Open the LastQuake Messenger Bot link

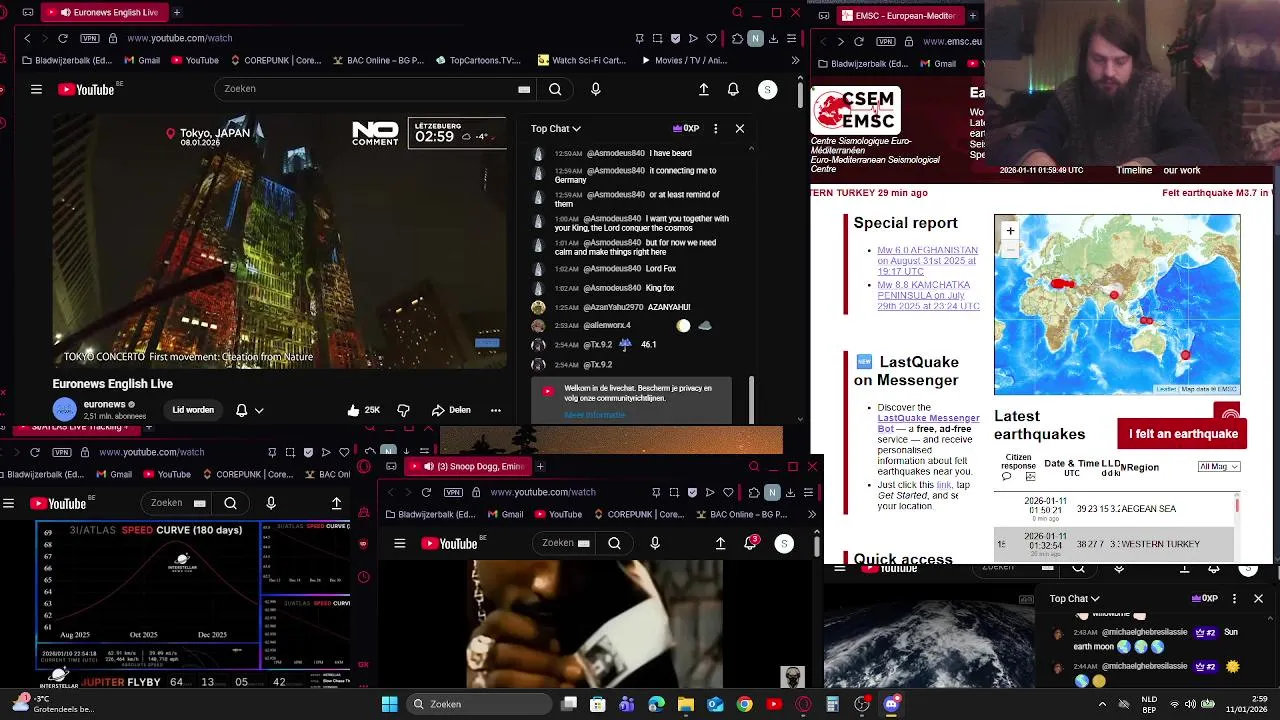[x=928, y=423]
